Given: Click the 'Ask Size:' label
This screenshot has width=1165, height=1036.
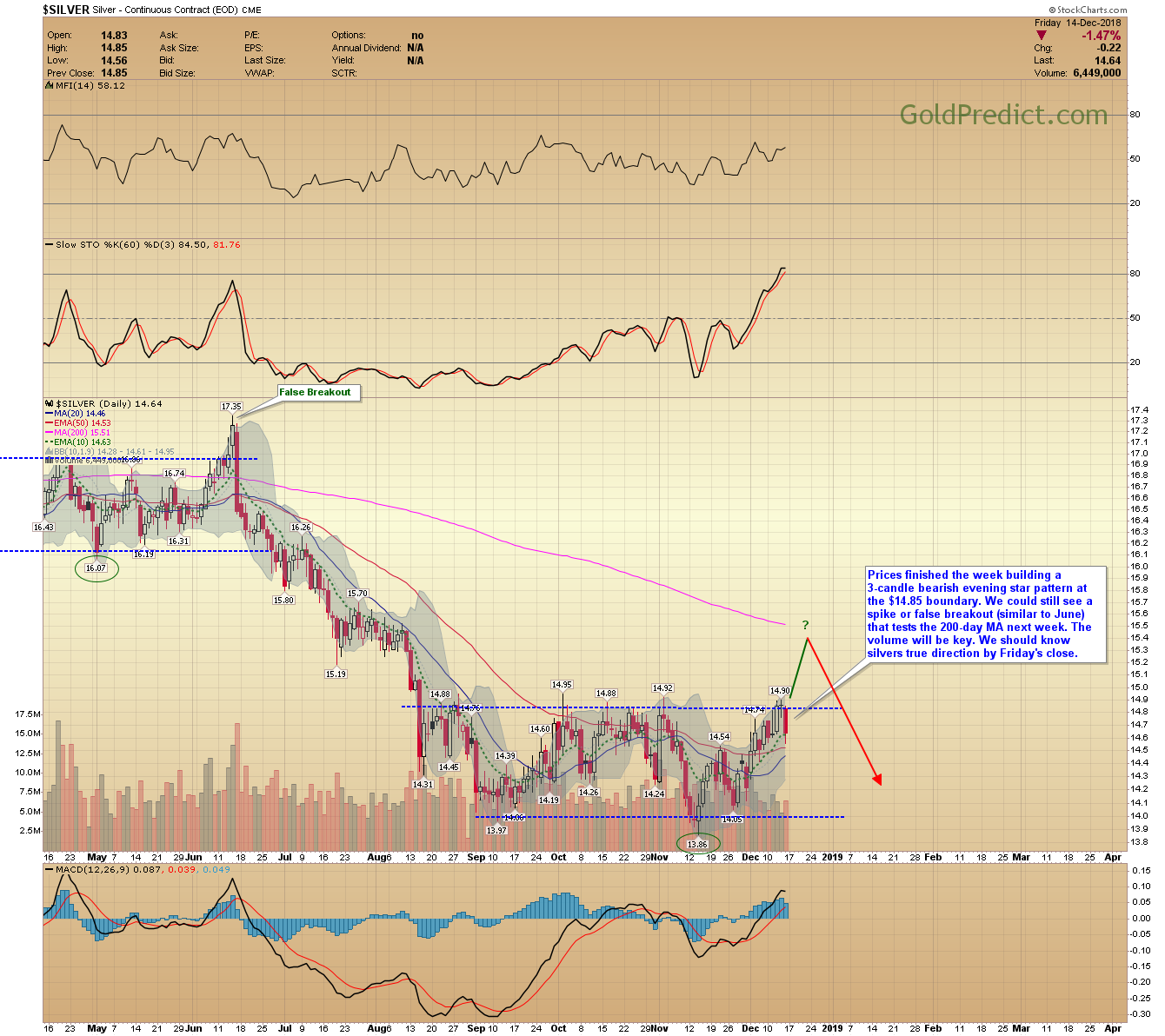Looking at the screenshot, I should pyautogui.click(x=179, y=49).
